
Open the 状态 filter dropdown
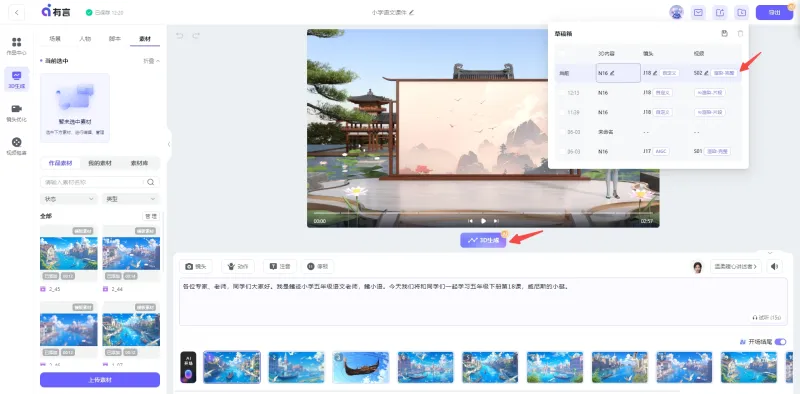(x=68, y=199)
